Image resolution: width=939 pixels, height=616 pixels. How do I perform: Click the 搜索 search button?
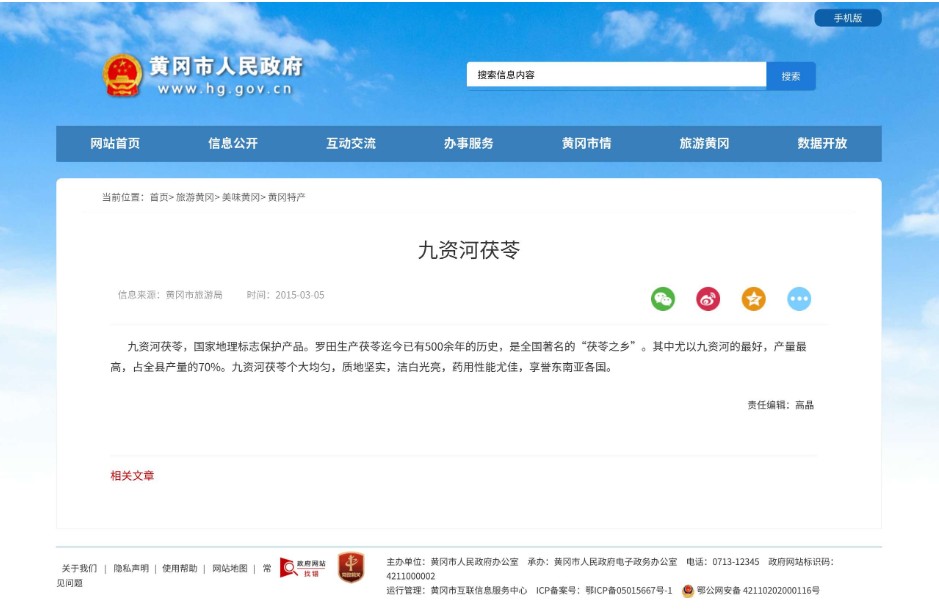pos(791,76)
